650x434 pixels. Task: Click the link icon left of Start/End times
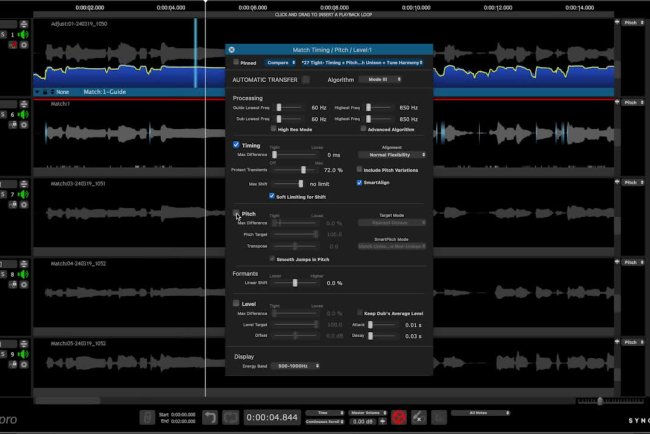[147, 417]
